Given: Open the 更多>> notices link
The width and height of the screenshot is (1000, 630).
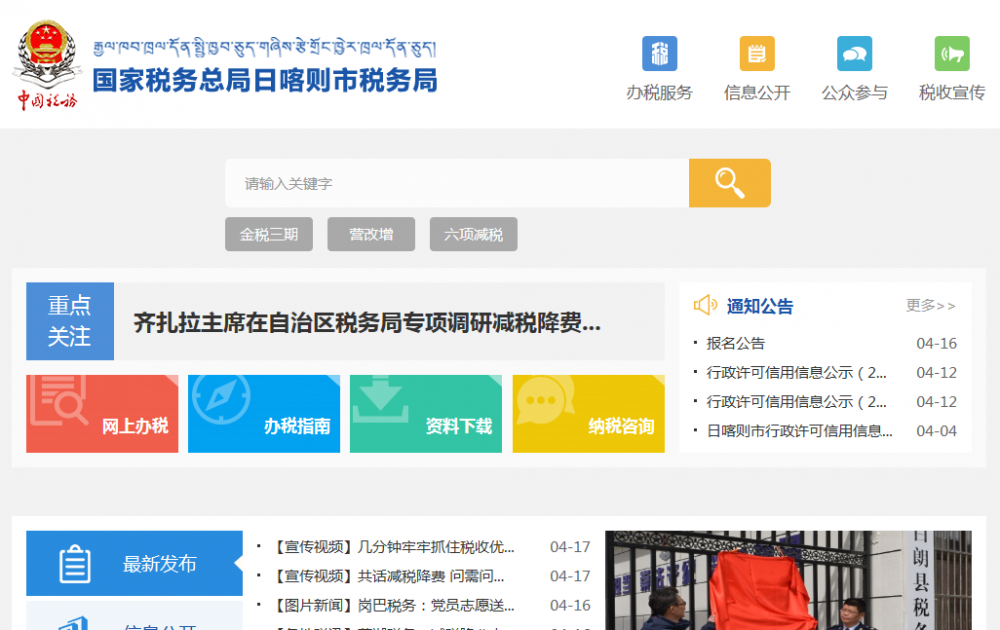Looking at the screenshot, I should (932, 306).
